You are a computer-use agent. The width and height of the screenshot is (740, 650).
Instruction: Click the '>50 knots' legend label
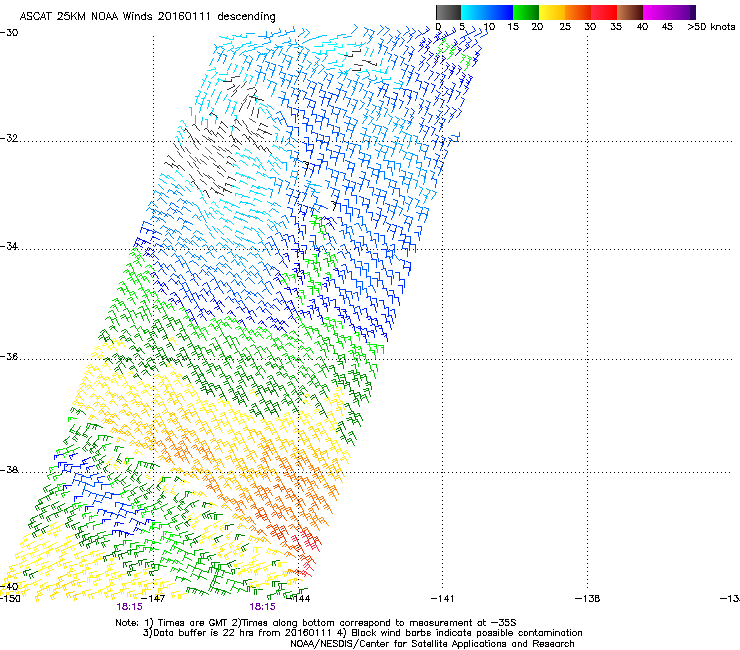(711, 26)
